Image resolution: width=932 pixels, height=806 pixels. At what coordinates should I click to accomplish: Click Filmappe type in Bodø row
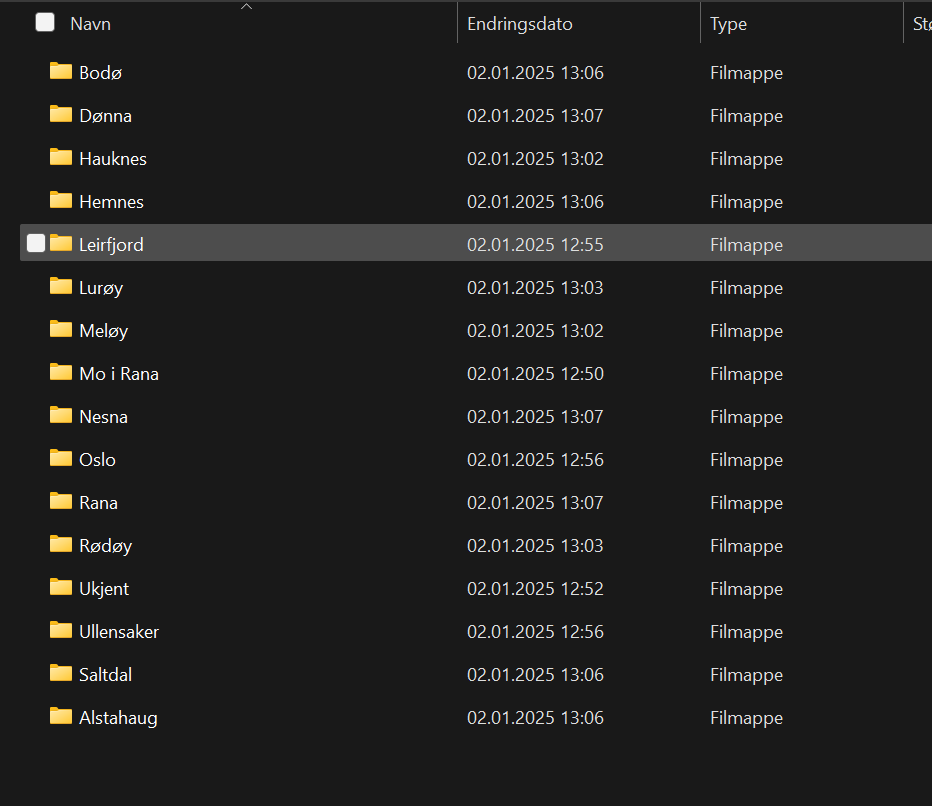pos(746,73)
